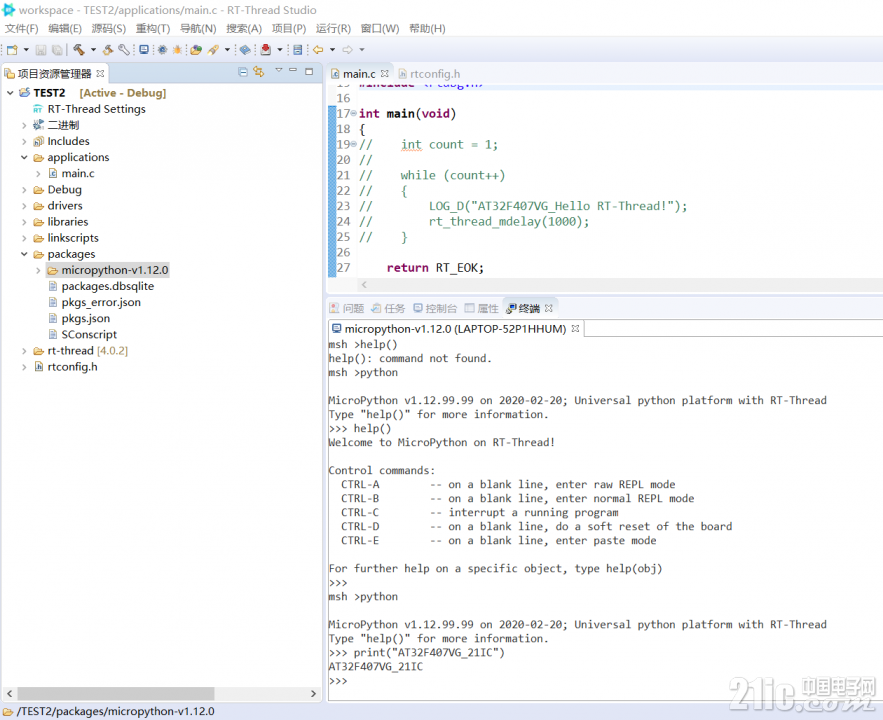
Task: Open the 编辑(E) menu
Action: 65,29
